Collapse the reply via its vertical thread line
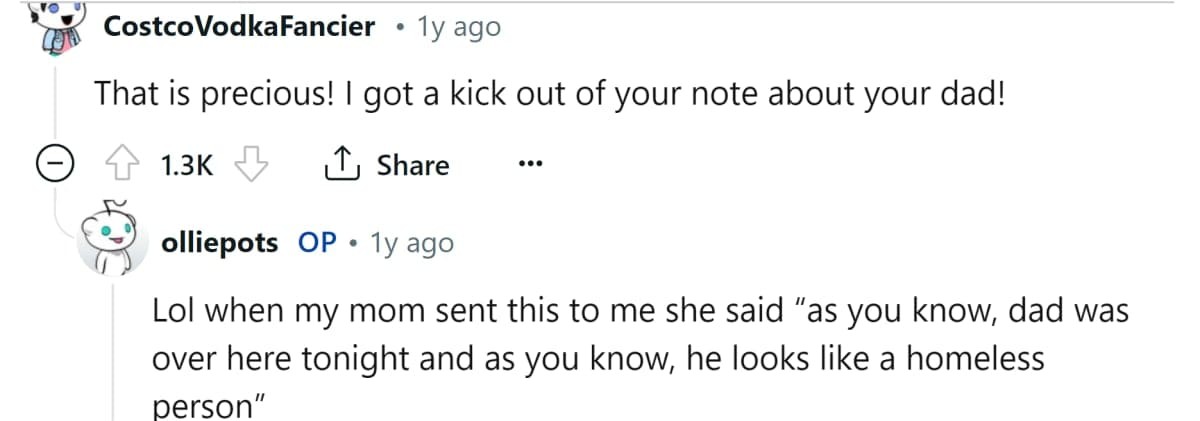The width and height of the screenshot is (1200, 421). 113,350
